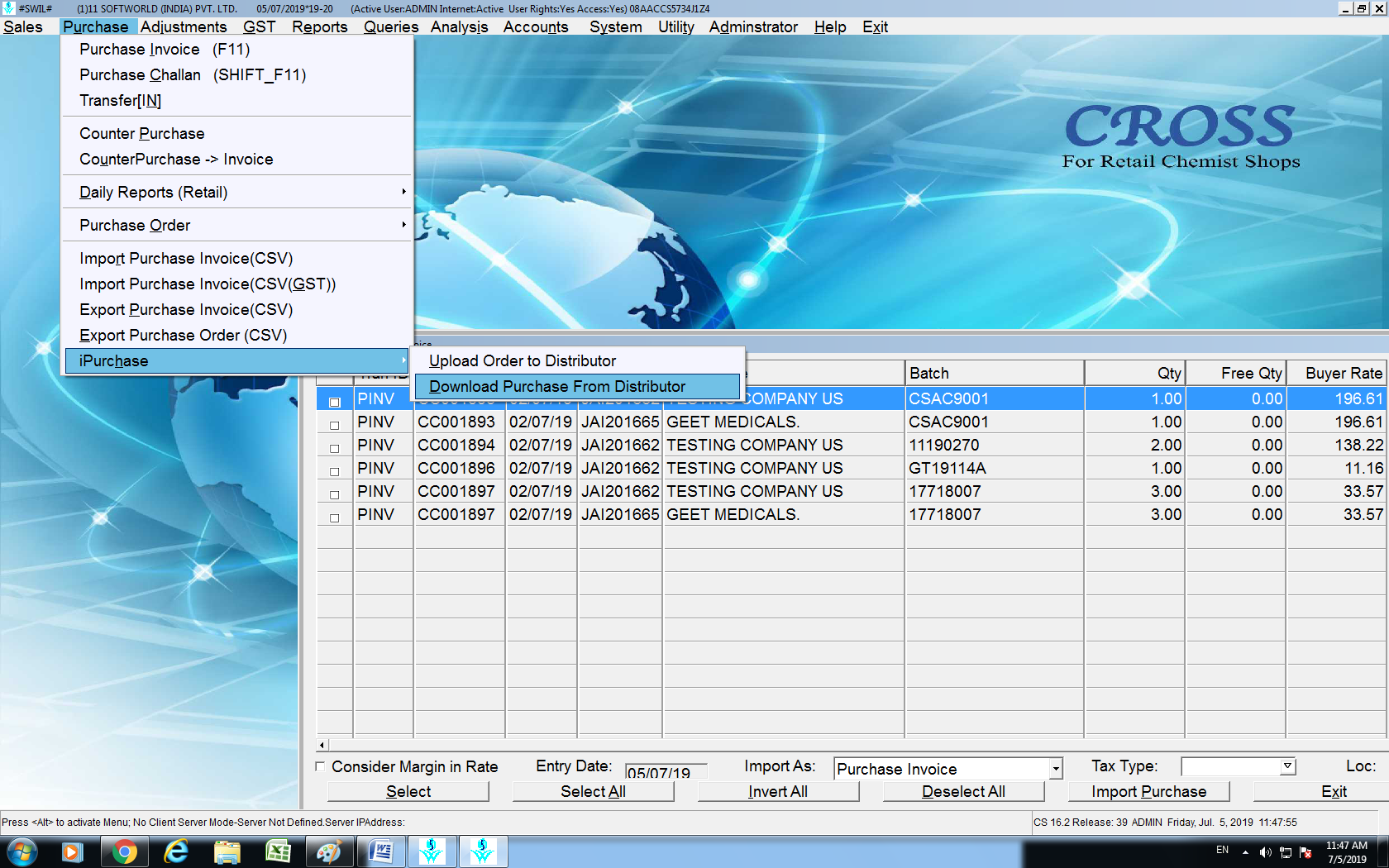
Task: Click the Invert All button
Action: tap(778, 791)
